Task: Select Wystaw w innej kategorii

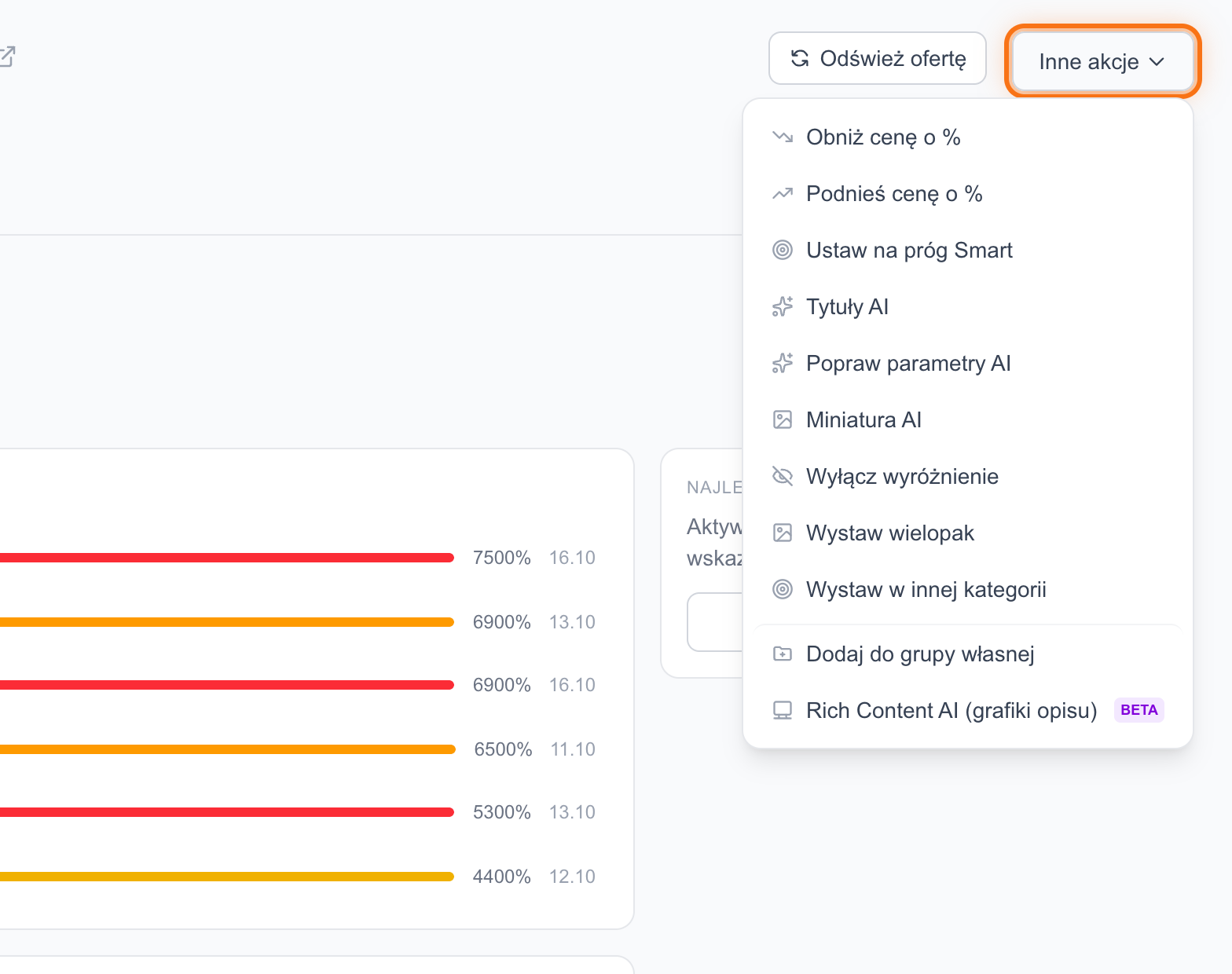Action: click(968, 590)
